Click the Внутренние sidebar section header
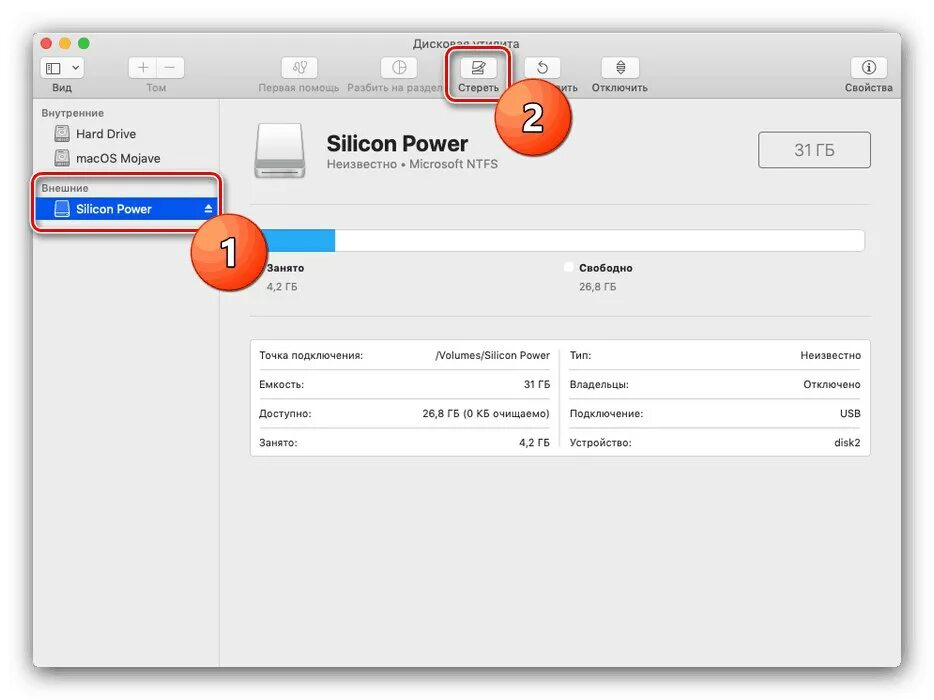The width and height of the screenshot is (934, 700). 73,113
